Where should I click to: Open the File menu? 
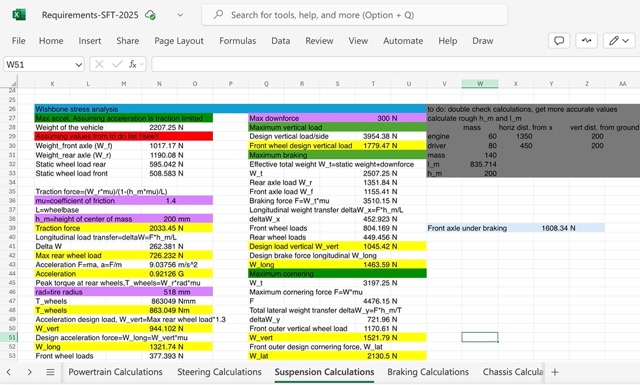pos(18,41)
